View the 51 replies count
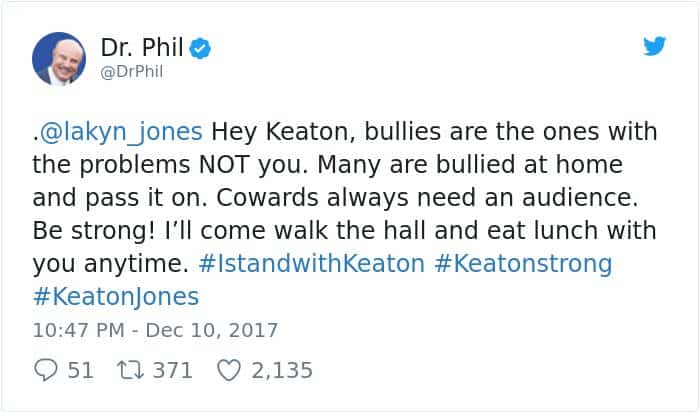Image resolution: width=700 pixels, height=413 pixels. tap(80, 370)
